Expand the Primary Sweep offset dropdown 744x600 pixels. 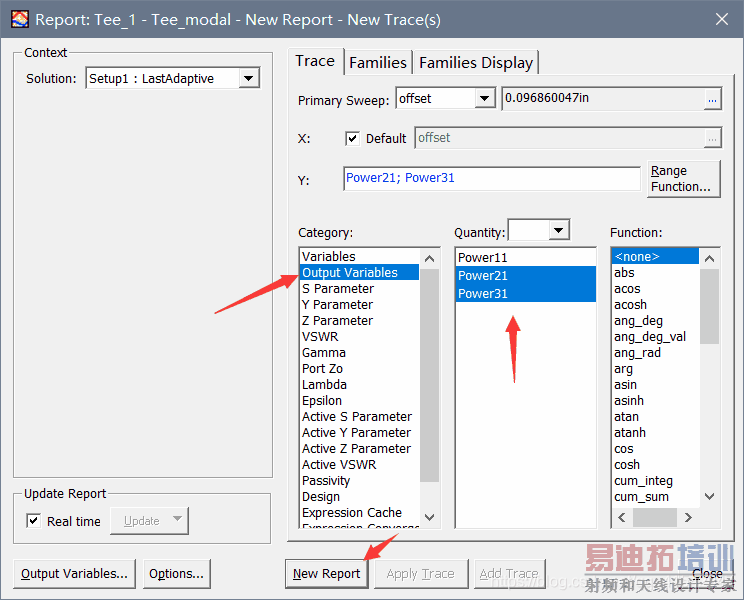(485, 99)
